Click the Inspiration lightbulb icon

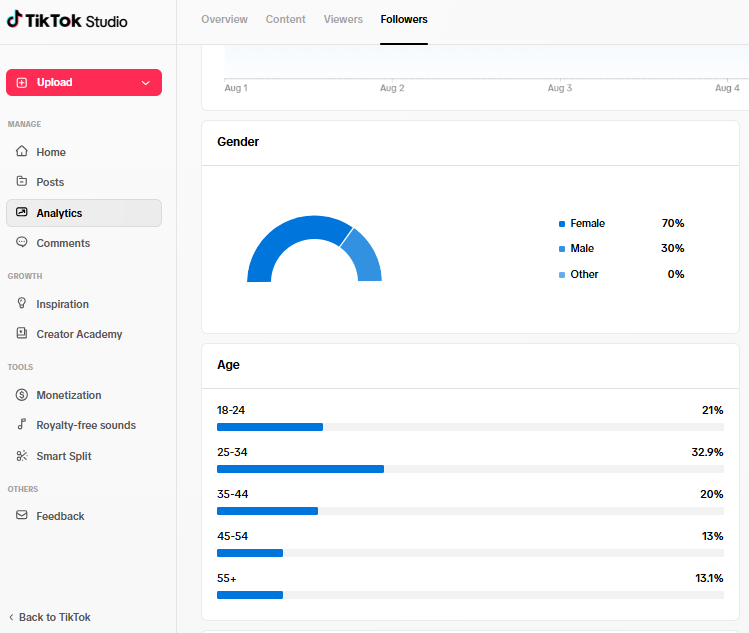tap(21, 303)
